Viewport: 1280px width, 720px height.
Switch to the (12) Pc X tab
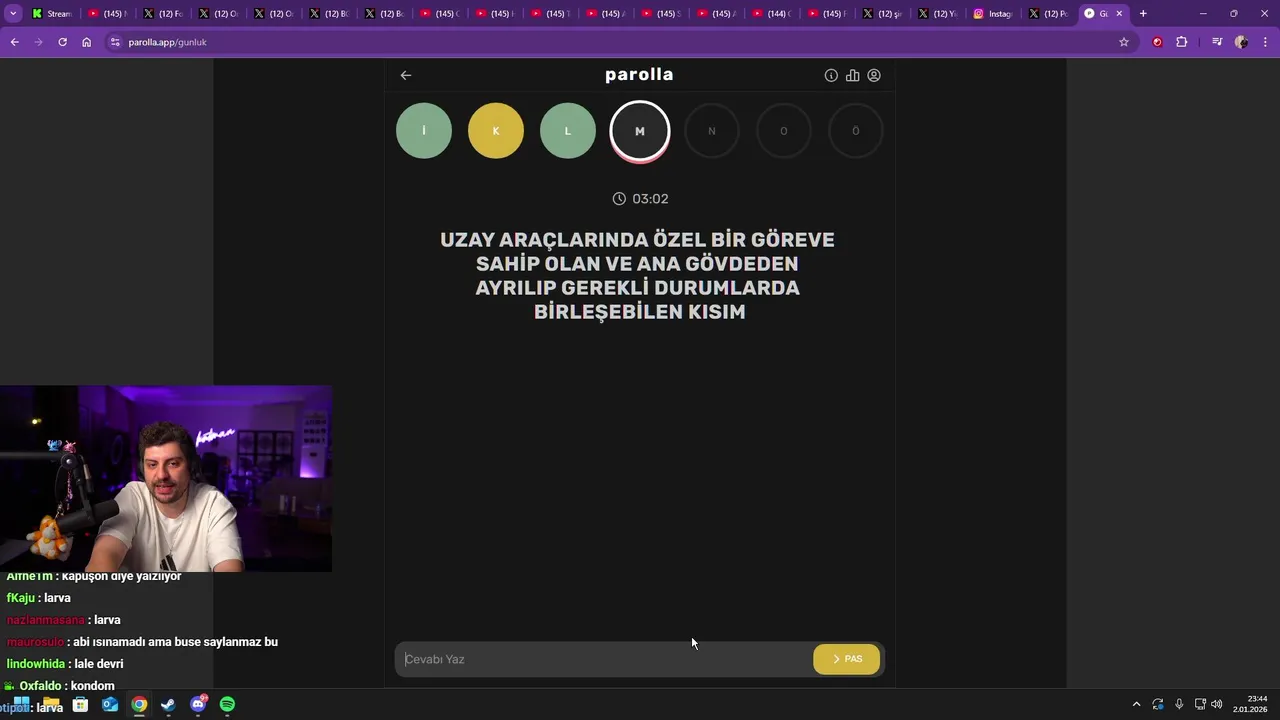[1048, 14]
